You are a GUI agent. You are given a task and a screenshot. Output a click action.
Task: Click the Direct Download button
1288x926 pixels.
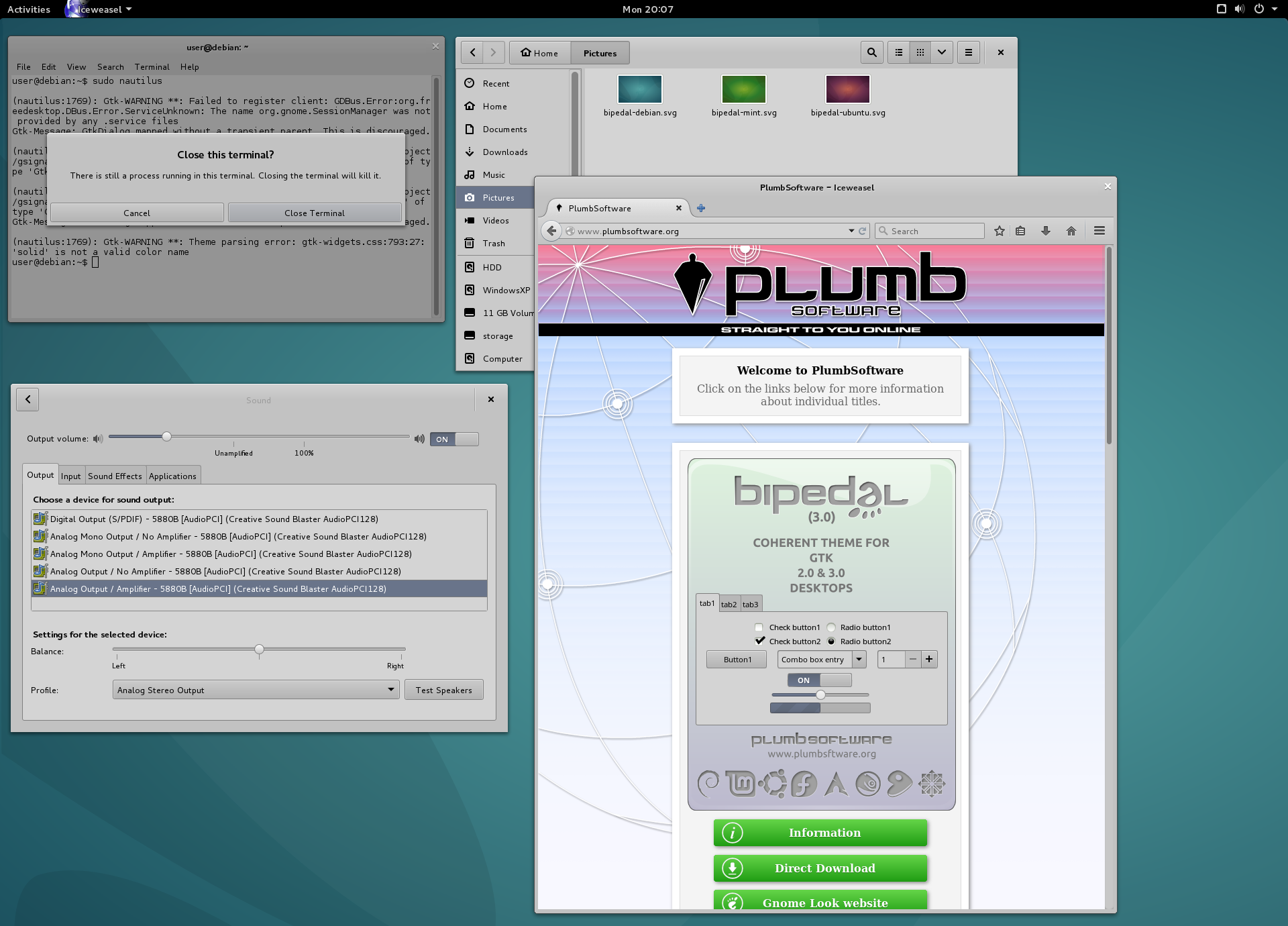tap(820, 868)
